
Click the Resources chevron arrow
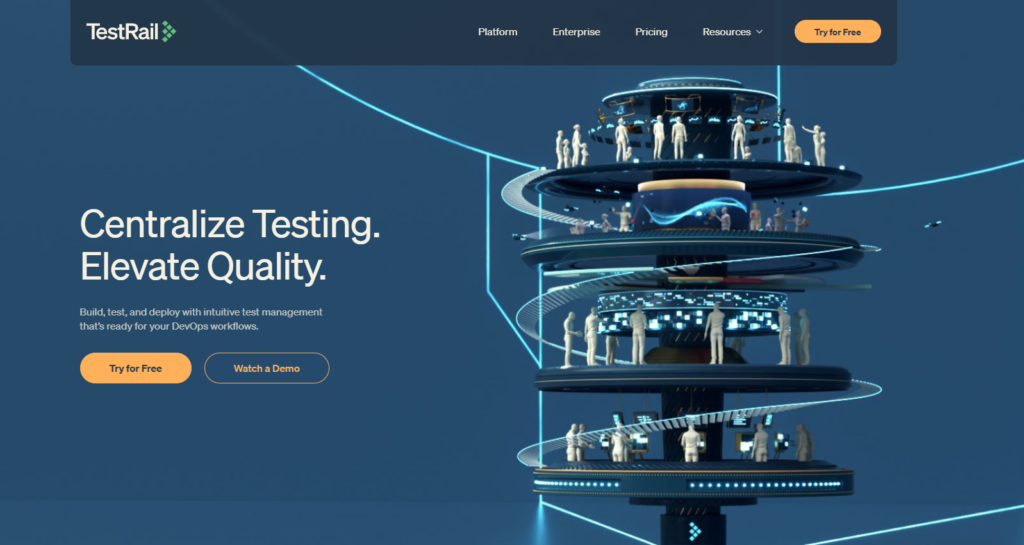(759, 32)
